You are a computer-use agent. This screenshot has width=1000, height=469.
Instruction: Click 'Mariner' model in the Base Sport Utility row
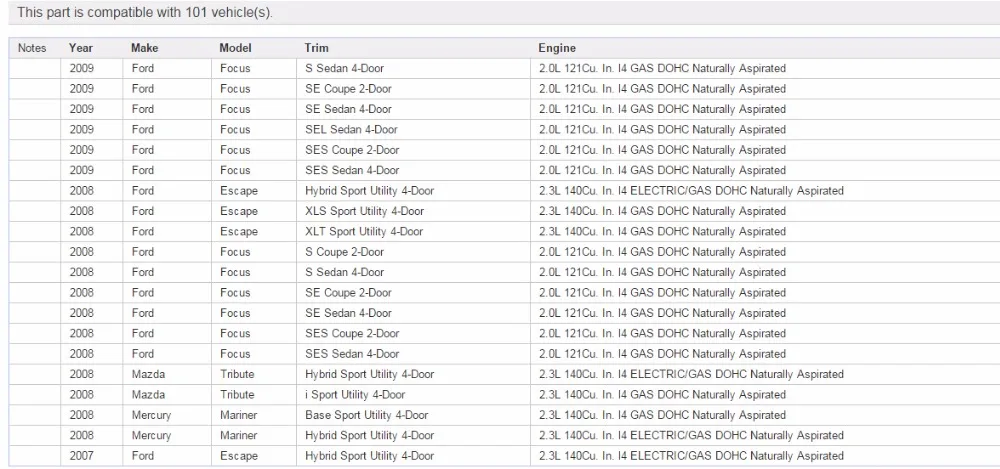click(239, 415)
